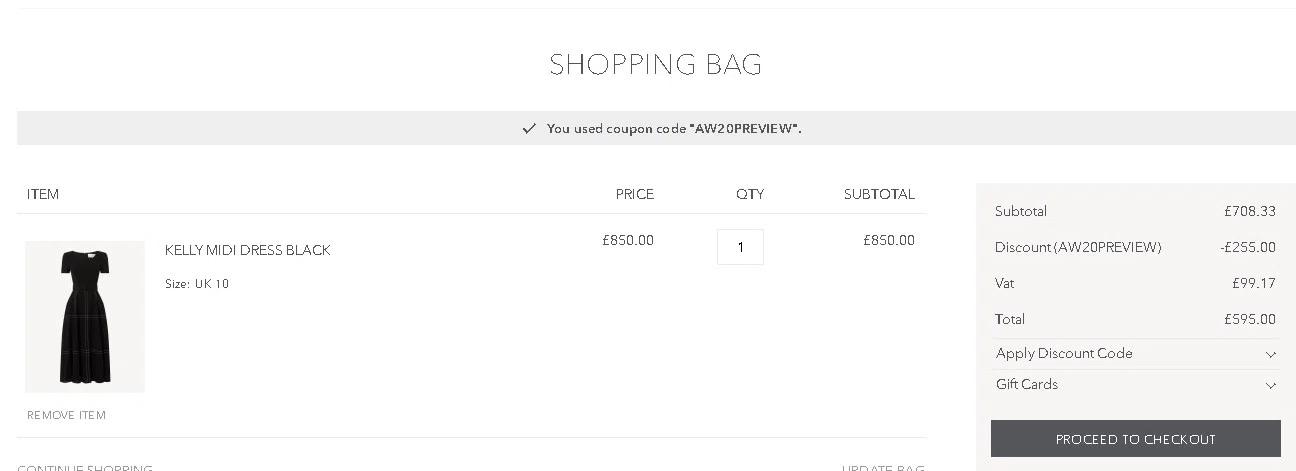Click the order total amount £595.00
Image resolution: width=1296 pixels, height=471 pixels.
[1249, 320]
